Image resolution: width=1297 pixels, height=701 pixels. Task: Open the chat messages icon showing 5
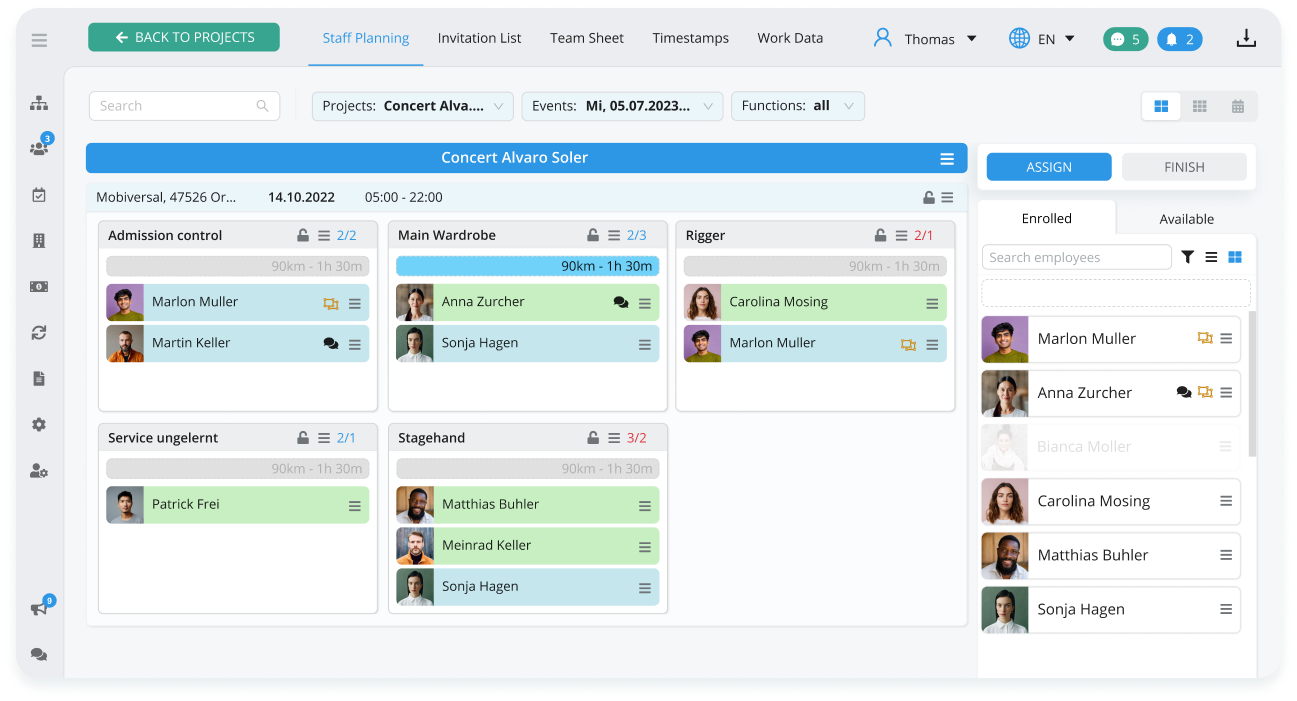[1125, 38]
